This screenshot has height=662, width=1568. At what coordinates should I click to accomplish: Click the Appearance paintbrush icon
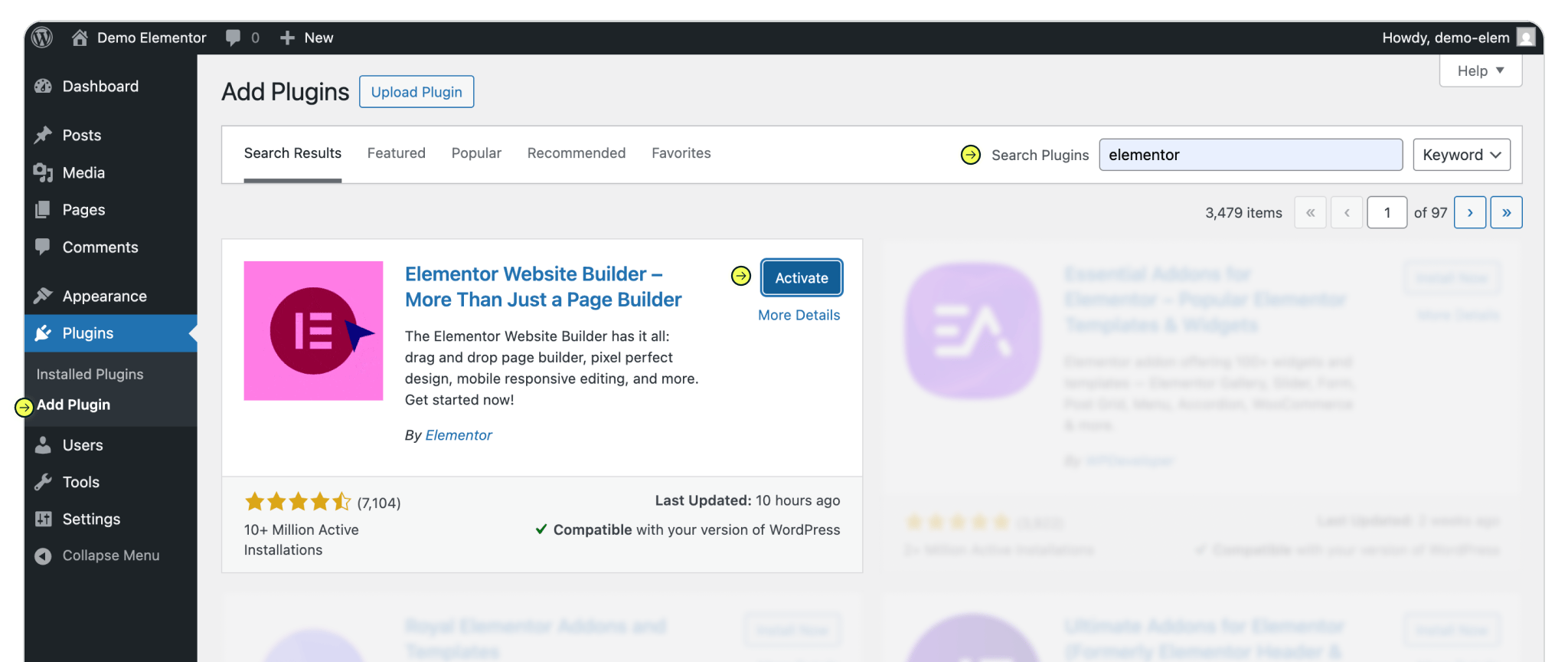(43, 296)
